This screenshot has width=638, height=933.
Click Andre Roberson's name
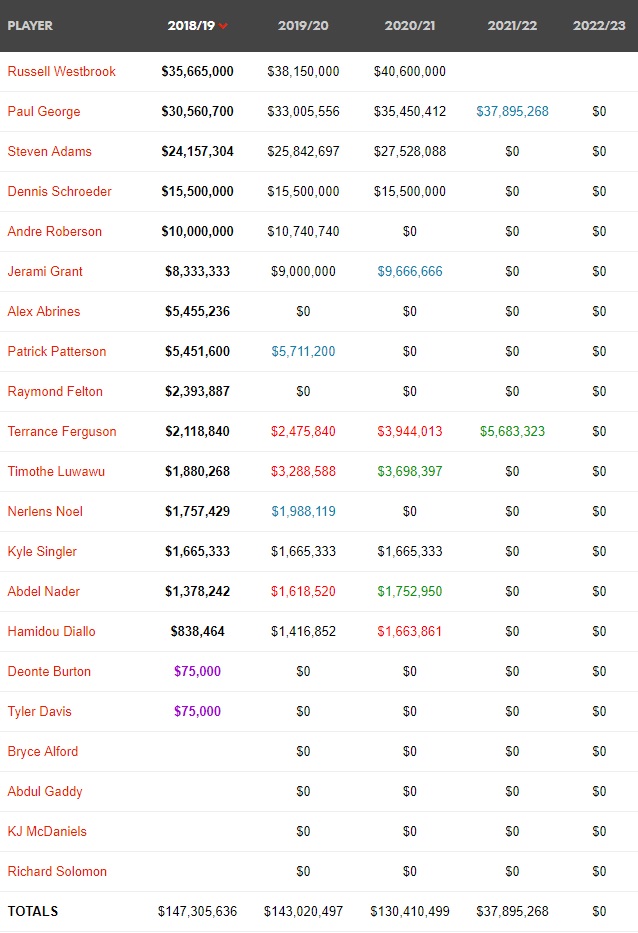tap(54, 232)
